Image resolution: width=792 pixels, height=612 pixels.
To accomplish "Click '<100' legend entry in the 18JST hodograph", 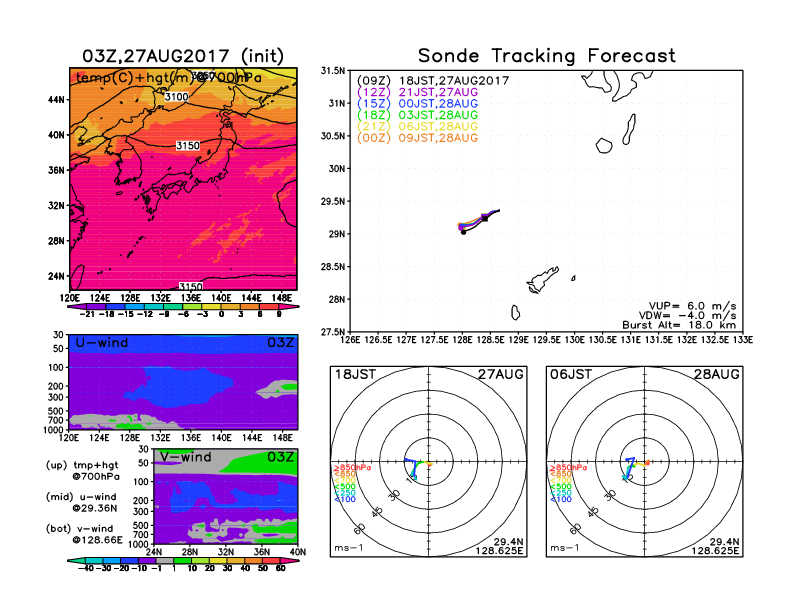I will 345,499.
